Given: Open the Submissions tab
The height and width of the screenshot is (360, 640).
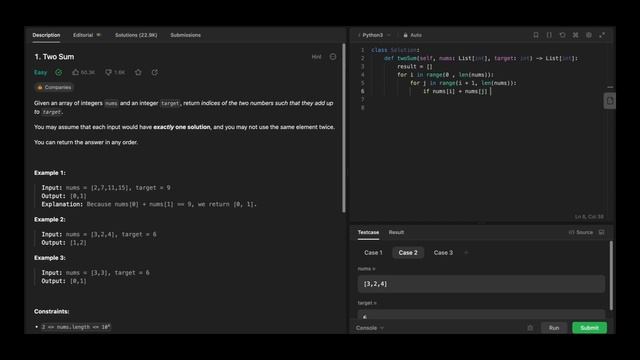Looking at the screenshot, I should (185, 35).
